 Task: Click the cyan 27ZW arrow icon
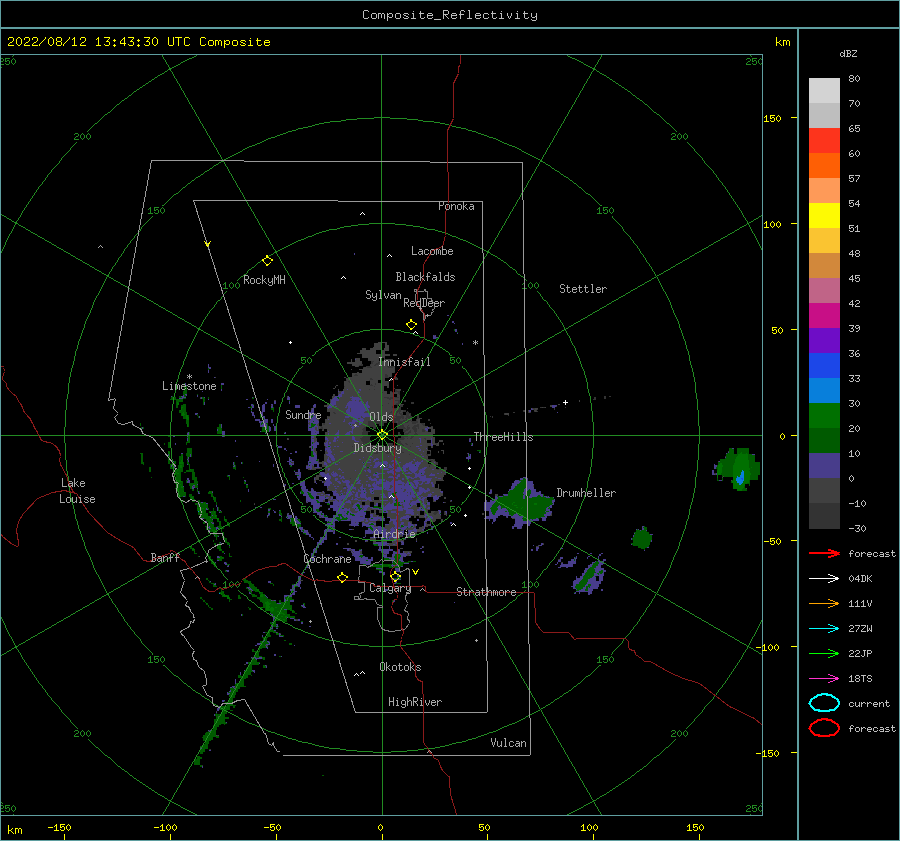point(824,629)
